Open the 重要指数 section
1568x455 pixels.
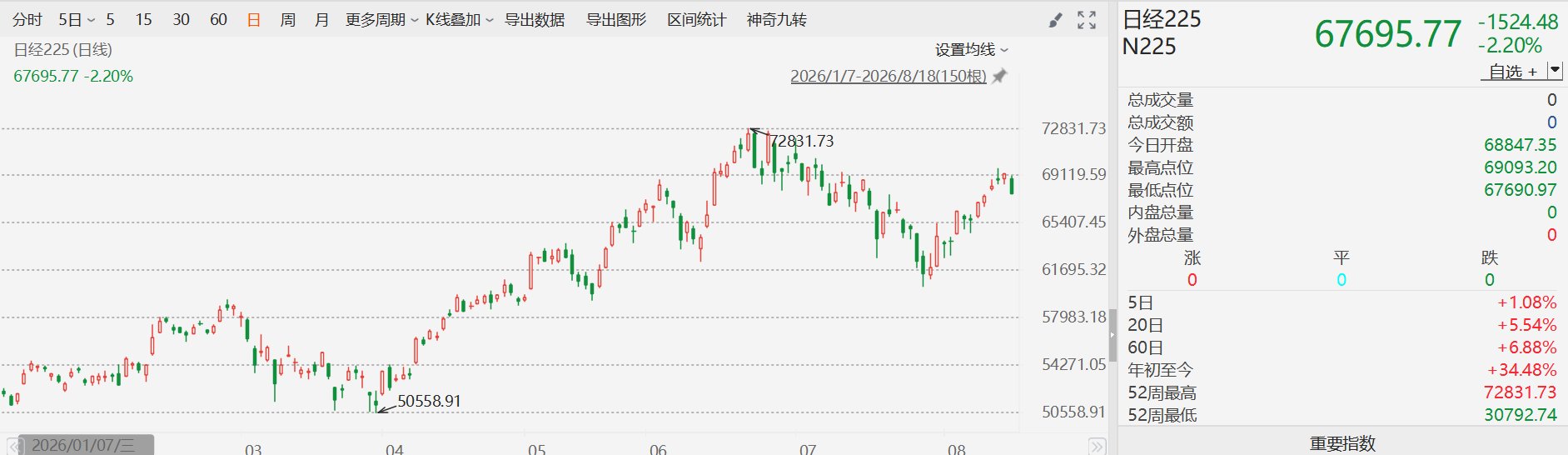click(x=1342, y=443)
